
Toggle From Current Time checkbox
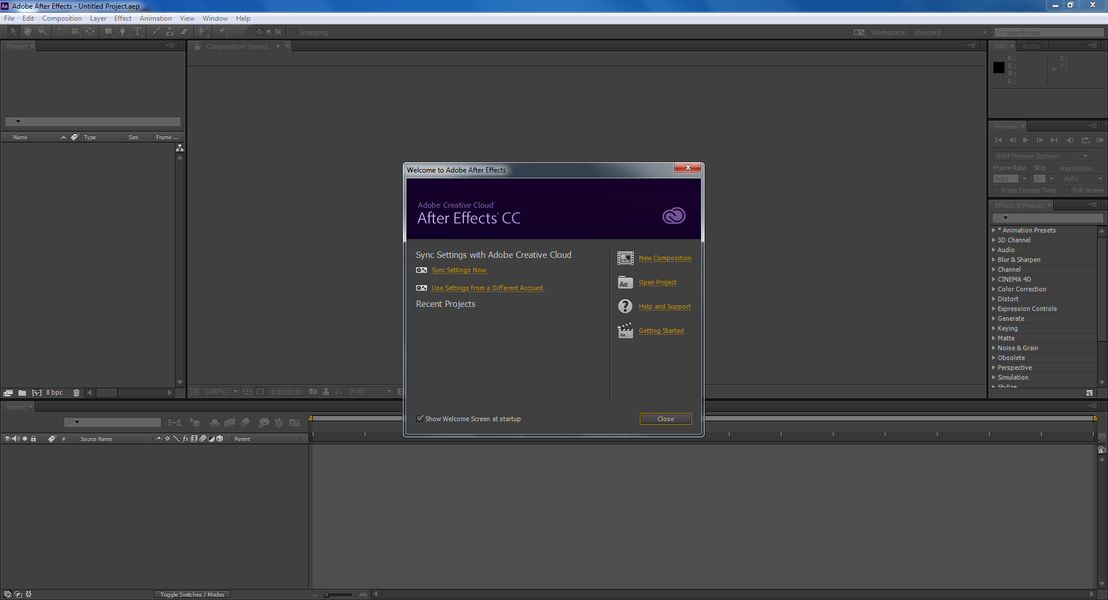click(996, 191)
